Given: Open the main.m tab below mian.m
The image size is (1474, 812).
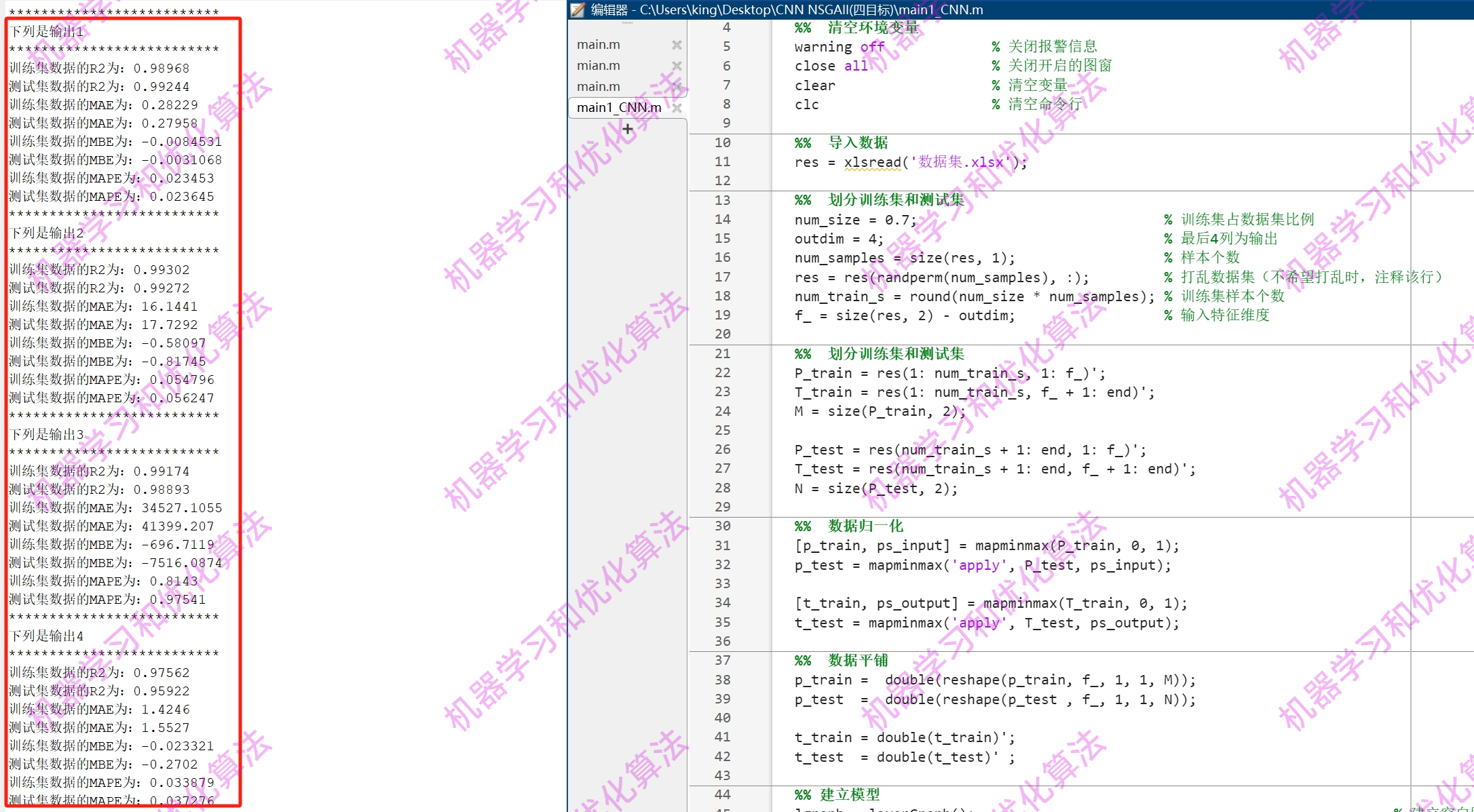Looking at the screenshot, I should pos(599,87).
